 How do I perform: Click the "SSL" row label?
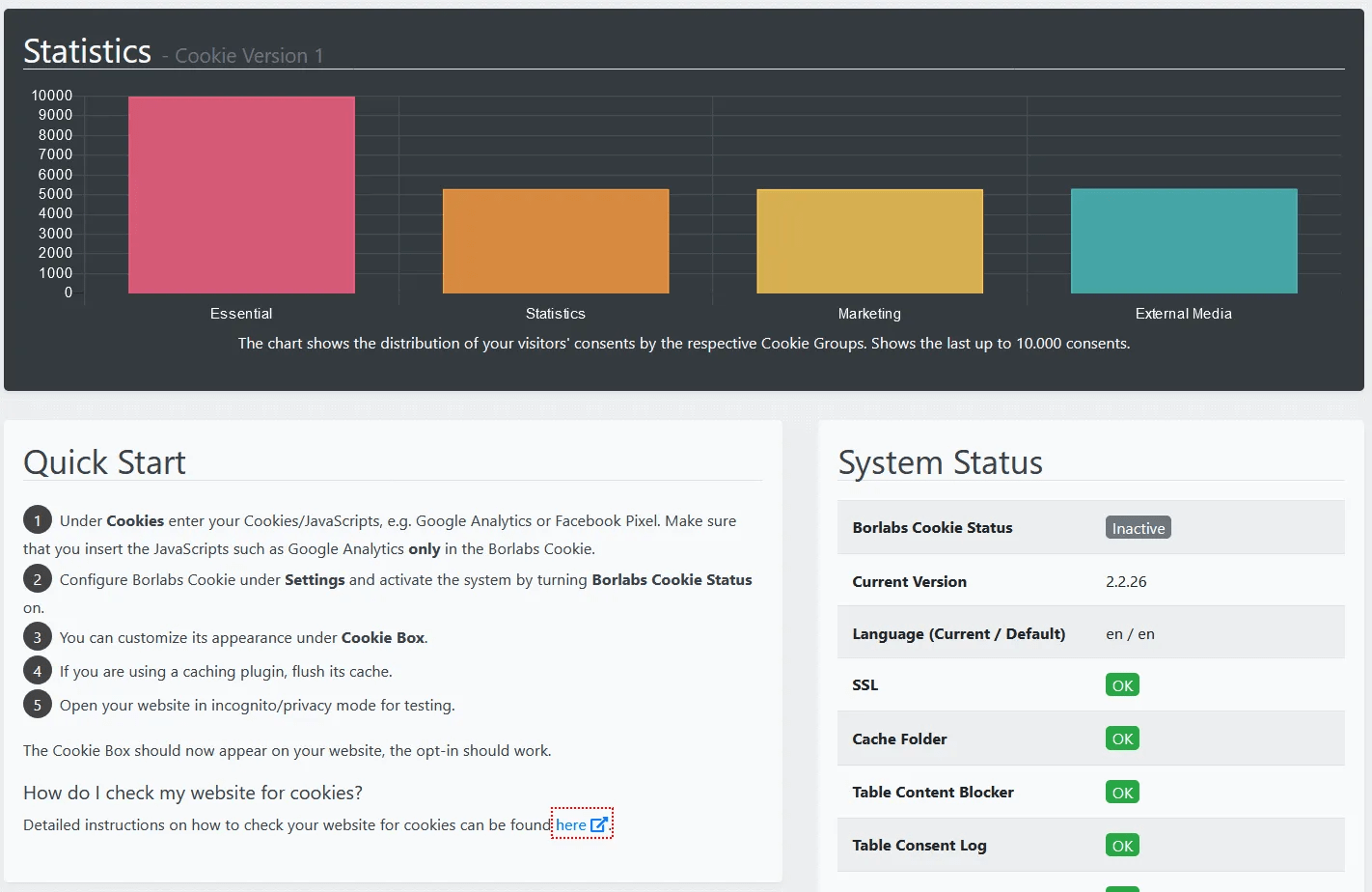865,685
